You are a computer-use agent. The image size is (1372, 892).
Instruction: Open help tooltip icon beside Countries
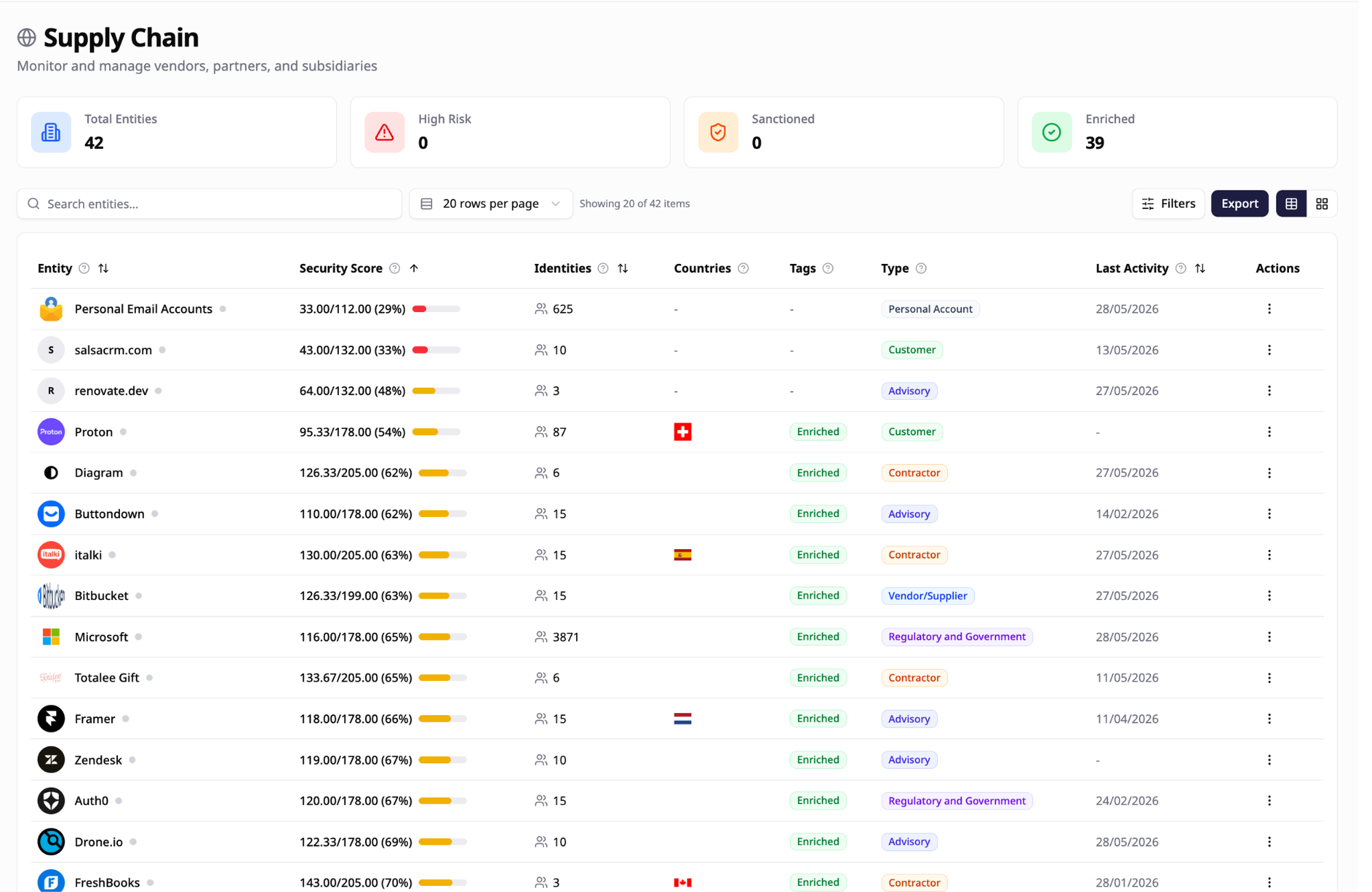[743, 268]
